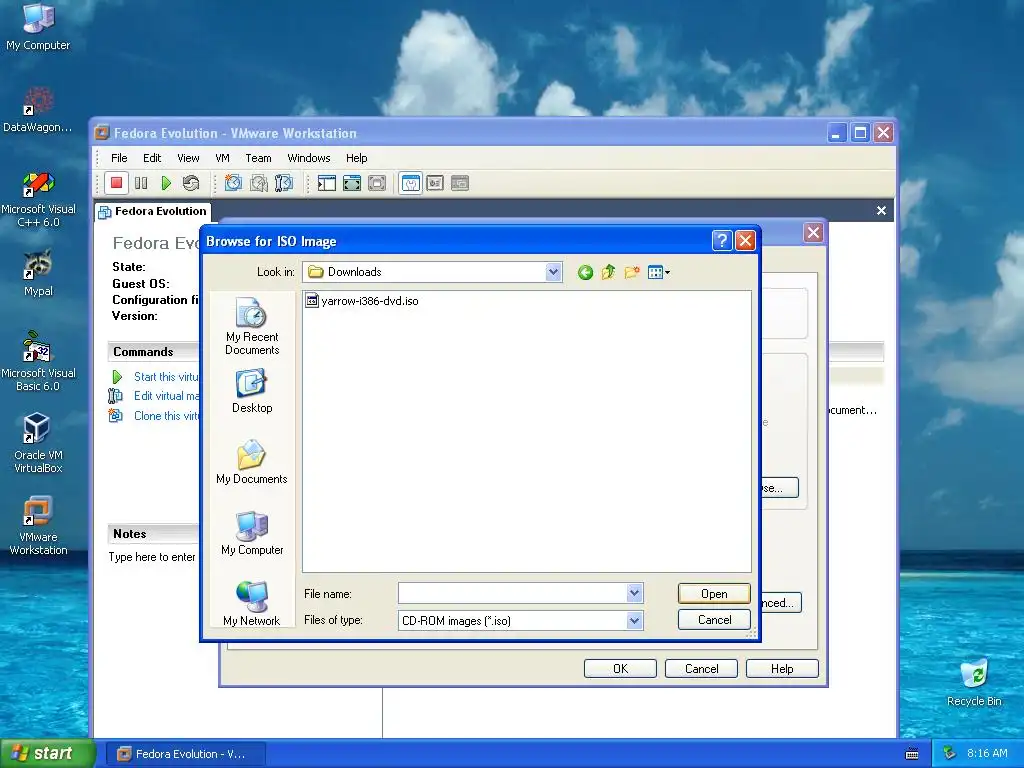This screenshot has width=1024, height=768.
Task: Click the Oracle VM VirtualBox desktop icon
Action: tap(38, 443)
